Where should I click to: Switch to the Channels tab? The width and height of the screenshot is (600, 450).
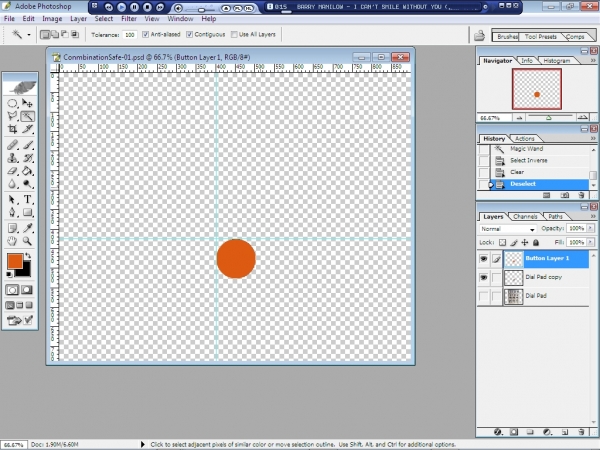(x=525, y=217)
